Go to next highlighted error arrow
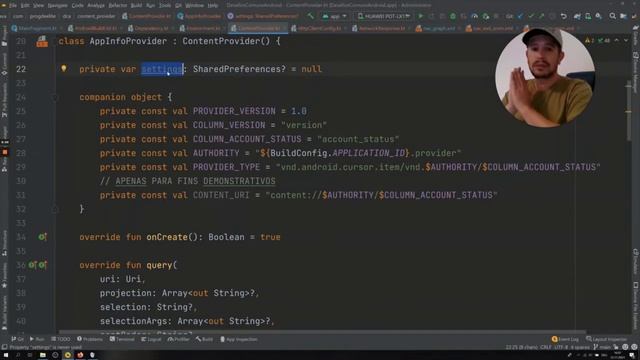640x360 pixels. point(626,40)
